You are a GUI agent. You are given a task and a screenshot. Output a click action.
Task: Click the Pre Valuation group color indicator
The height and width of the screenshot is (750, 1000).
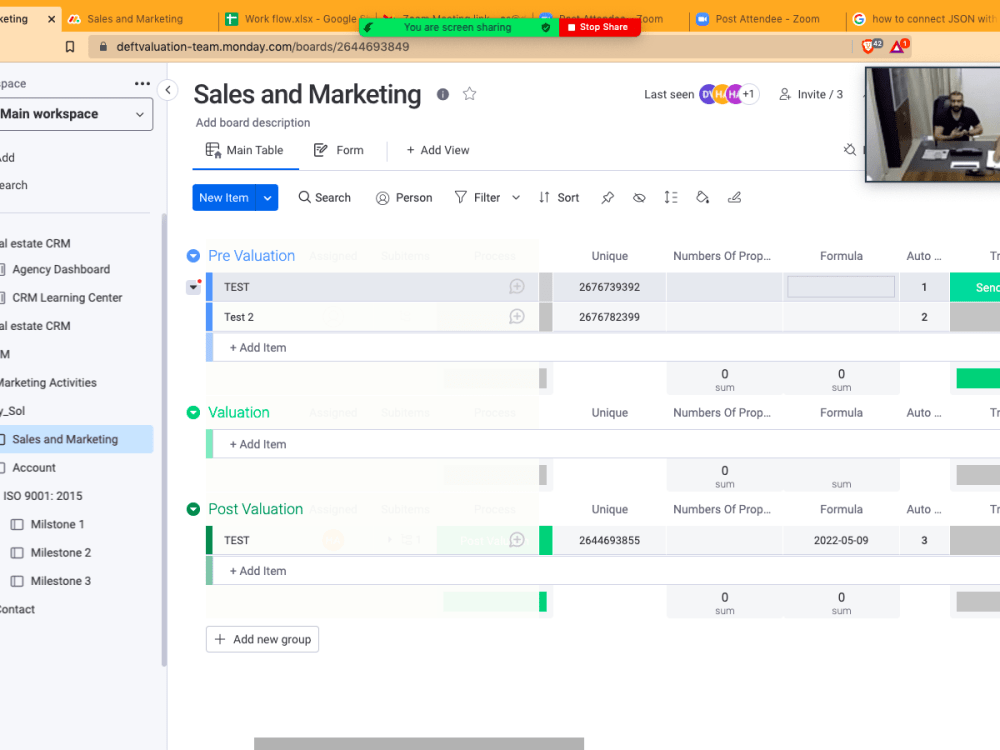click(192, 255)
